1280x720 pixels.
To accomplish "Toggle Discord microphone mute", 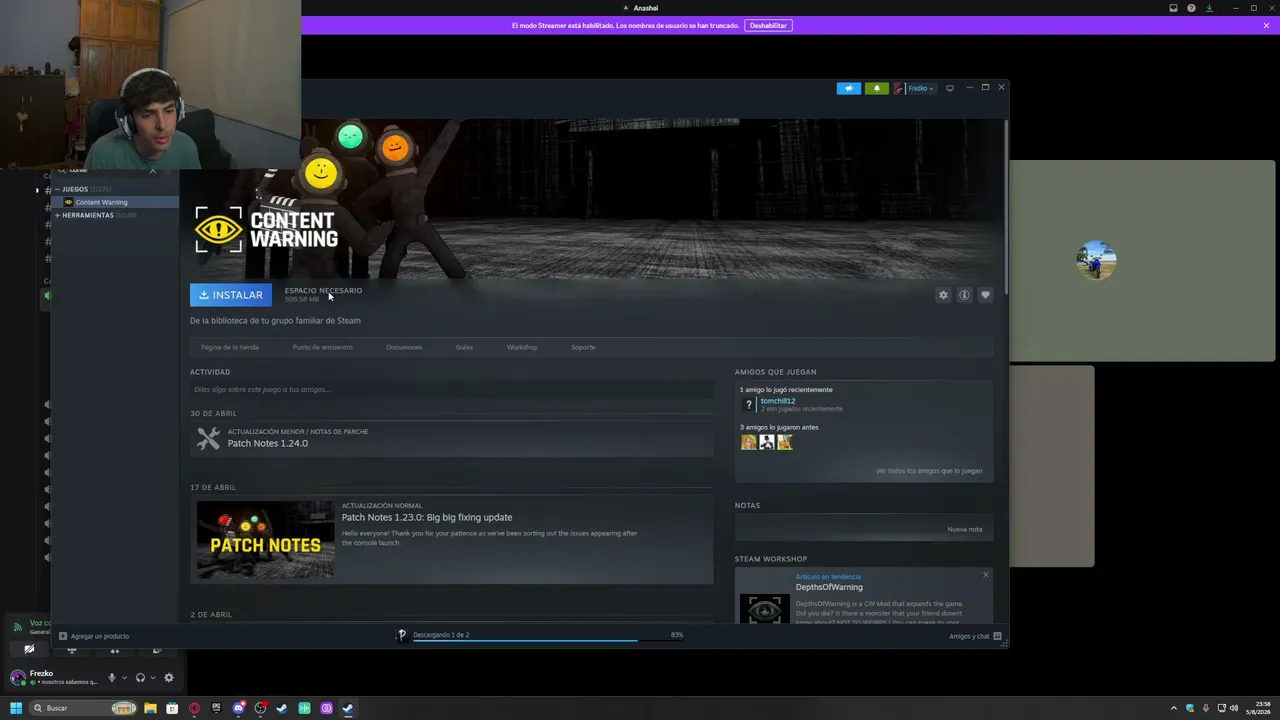I will coord(112,678).
